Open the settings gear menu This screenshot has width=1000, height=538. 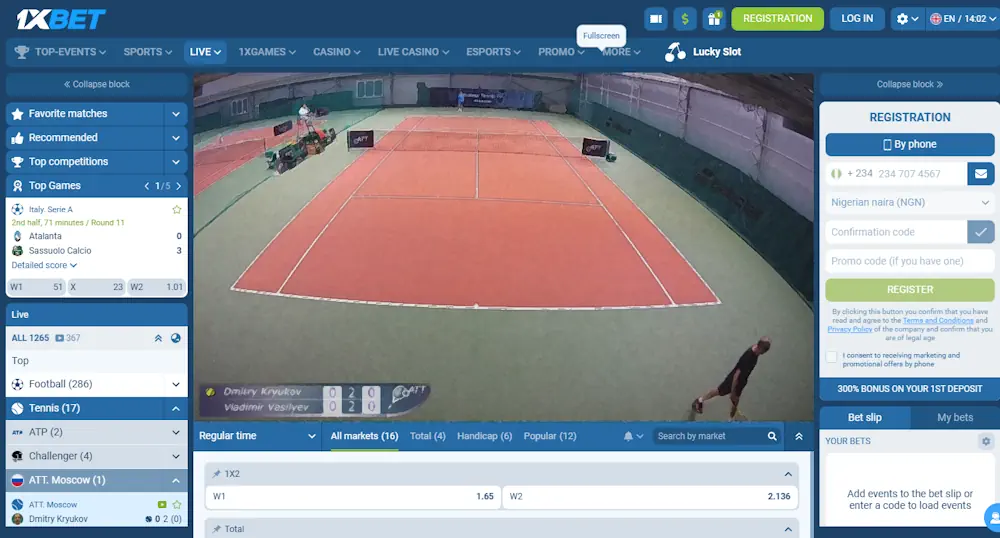(907, 18)
